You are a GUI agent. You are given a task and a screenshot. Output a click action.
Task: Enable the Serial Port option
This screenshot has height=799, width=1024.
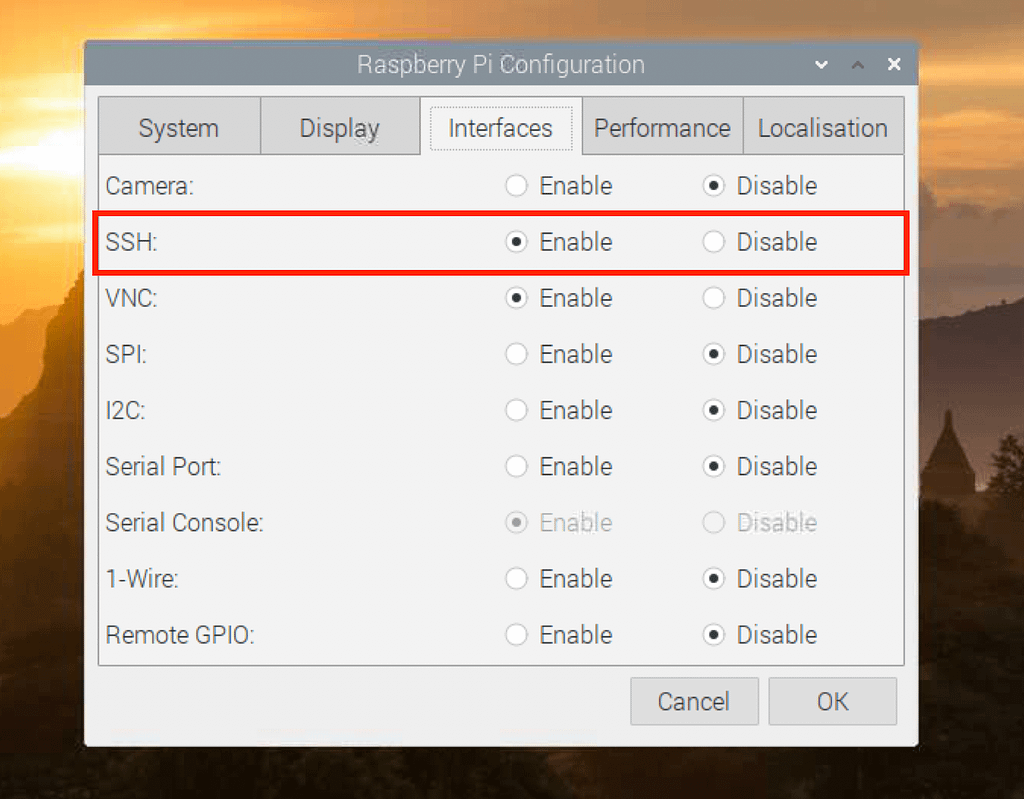pyautogui.click(x=516, y=466)
